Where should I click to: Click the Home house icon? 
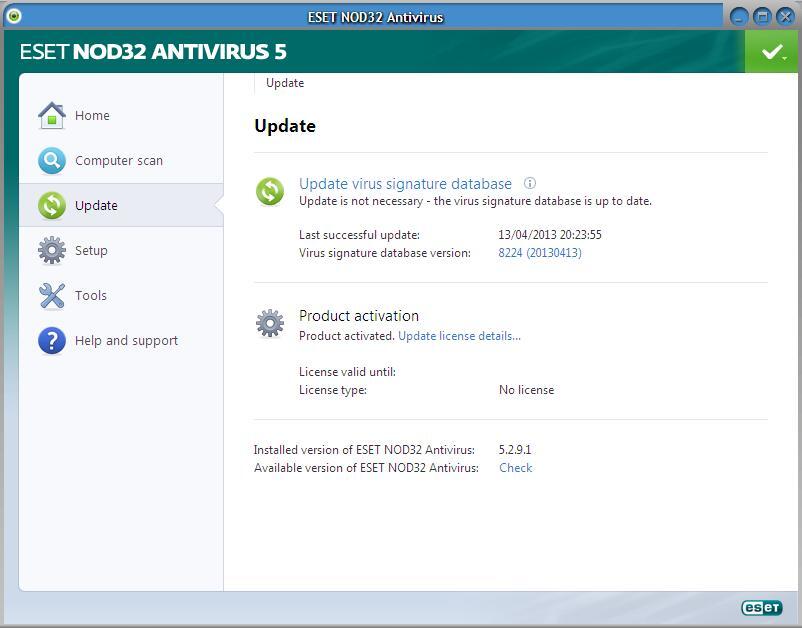click(x=52, y=116)
